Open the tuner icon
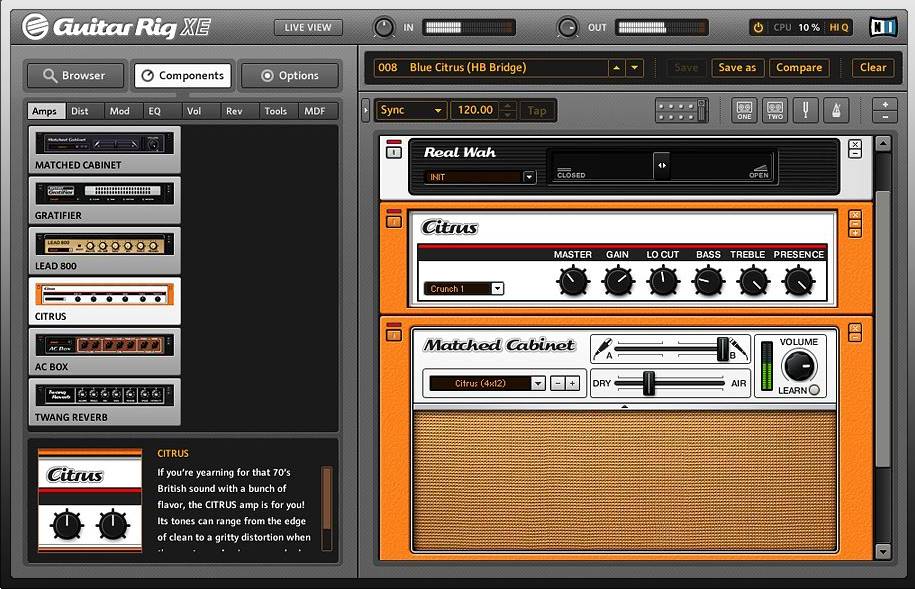The width and height of the screenshot is (915, 589). coord(806,110)
